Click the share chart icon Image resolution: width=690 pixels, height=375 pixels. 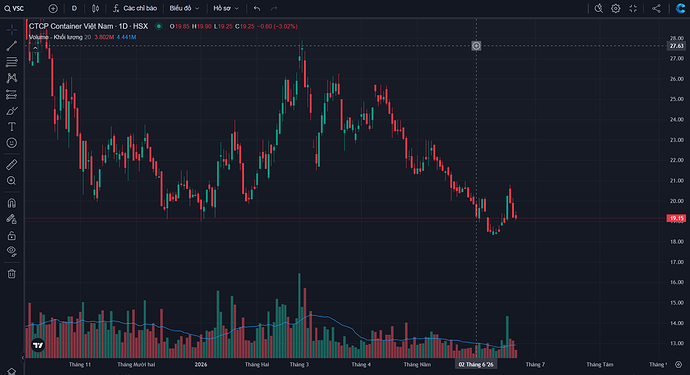[656, 8]
